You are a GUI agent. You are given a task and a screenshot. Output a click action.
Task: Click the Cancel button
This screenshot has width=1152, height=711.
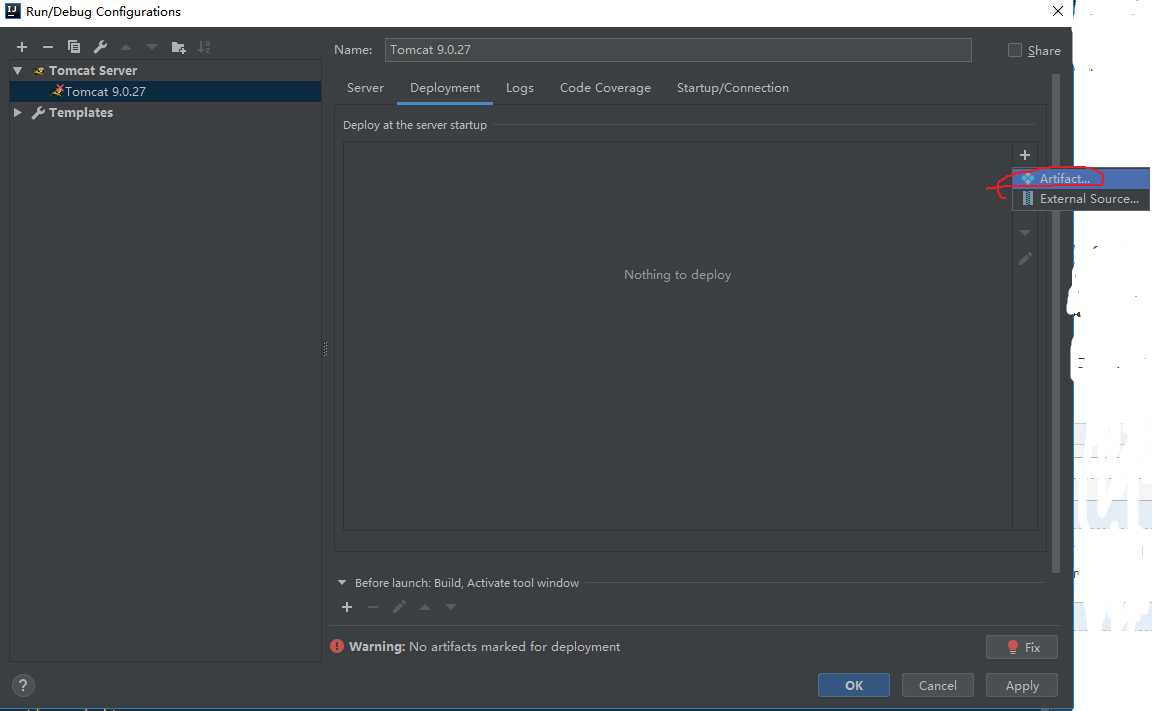(x=937, y=685)
